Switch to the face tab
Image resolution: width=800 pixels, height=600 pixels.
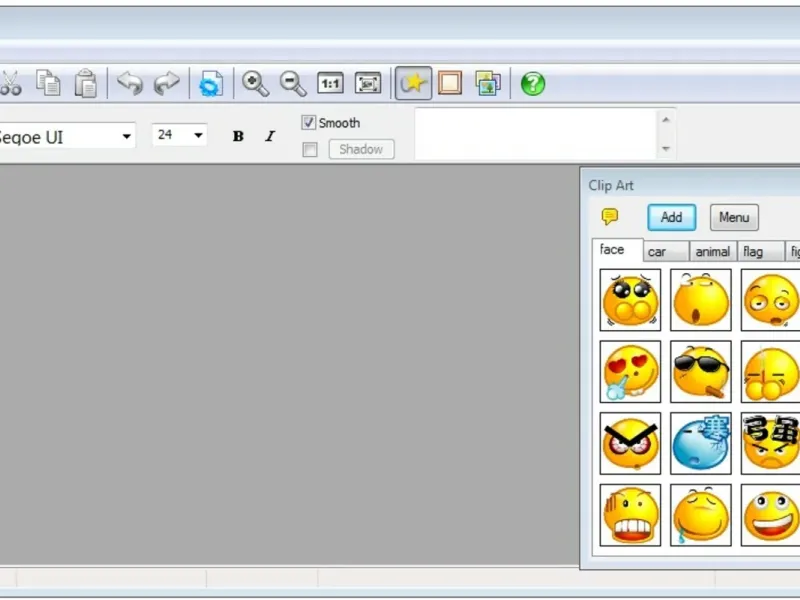(617, 250)
